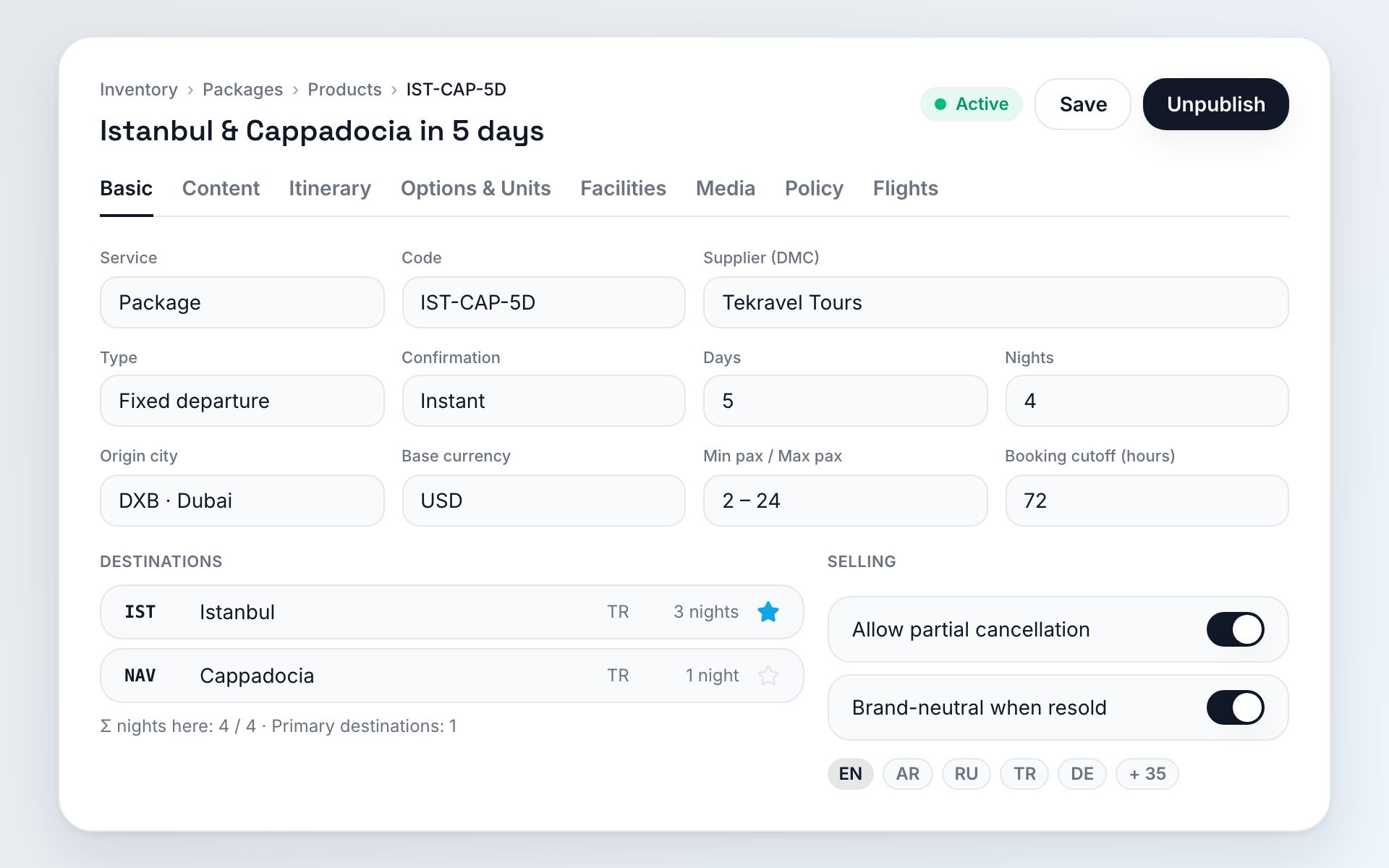Open the Options & Units tab
This screenshot has height=868, width=1389.
[476, 188]
